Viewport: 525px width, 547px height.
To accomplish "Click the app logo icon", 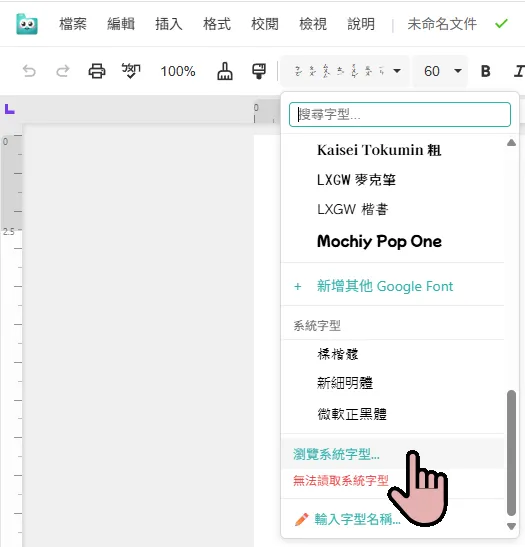I will click(x=27, y=24).
